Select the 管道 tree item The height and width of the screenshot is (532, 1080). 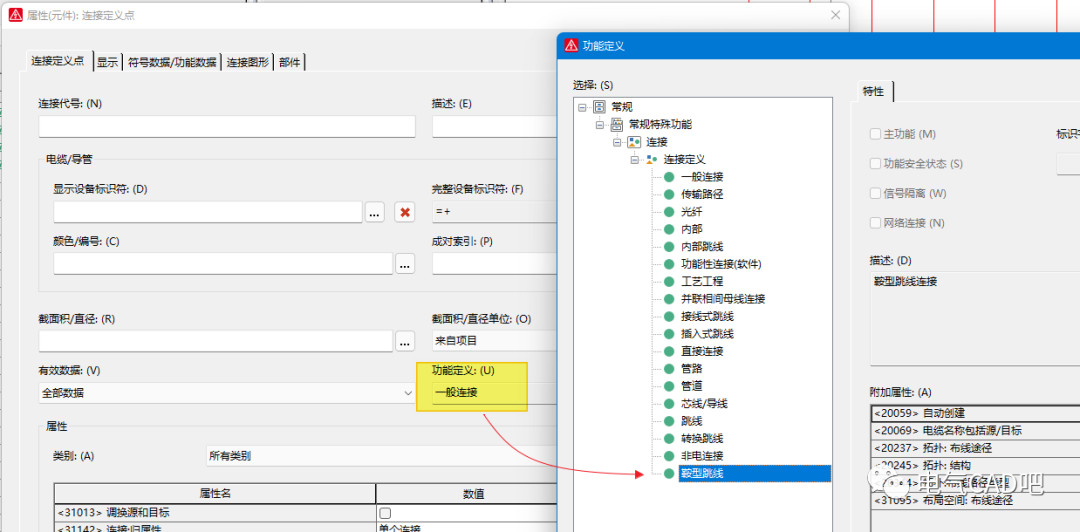pyautogui.click(x=692, y=386)
